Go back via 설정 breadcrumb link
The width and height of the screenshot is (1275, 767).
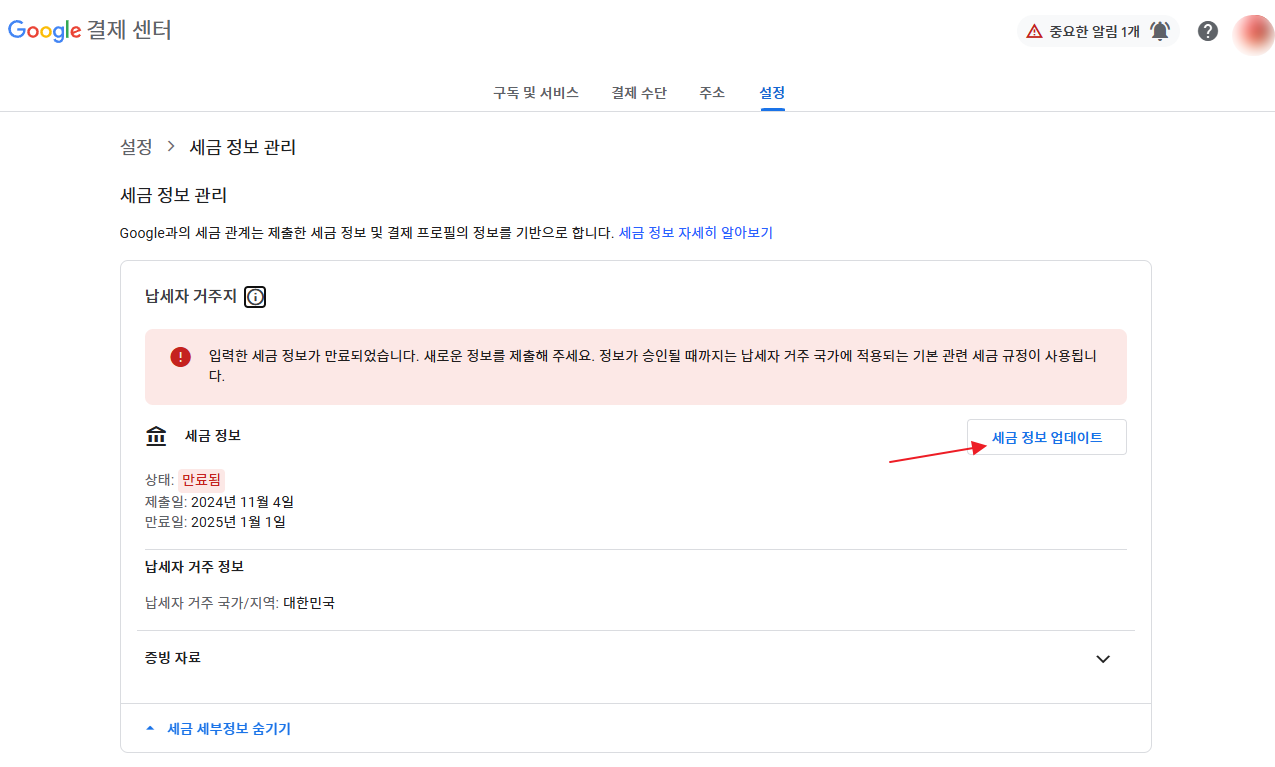[x=136, y=147]
